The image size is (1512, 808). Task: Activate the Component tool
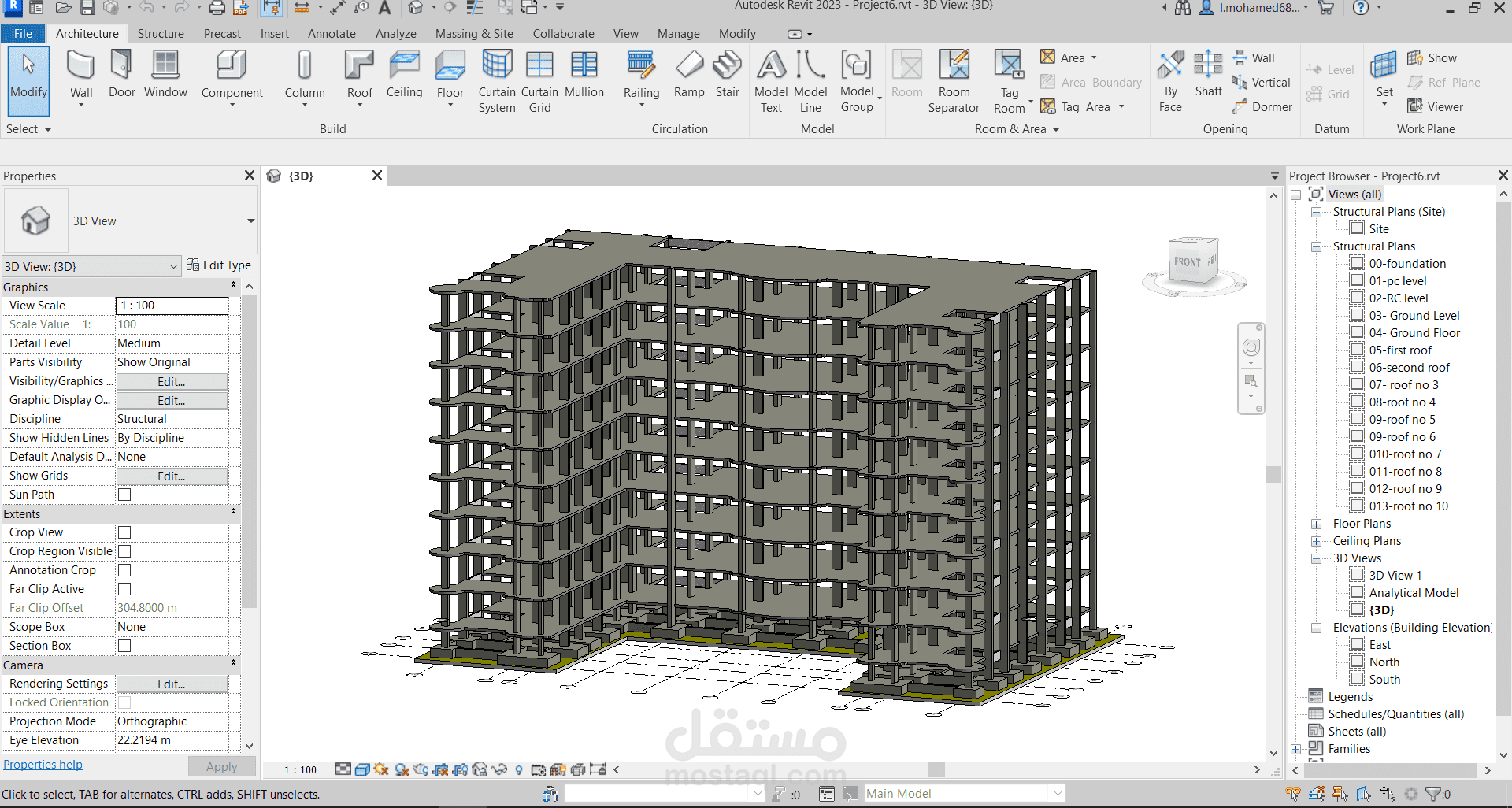[x=232, y=76]
